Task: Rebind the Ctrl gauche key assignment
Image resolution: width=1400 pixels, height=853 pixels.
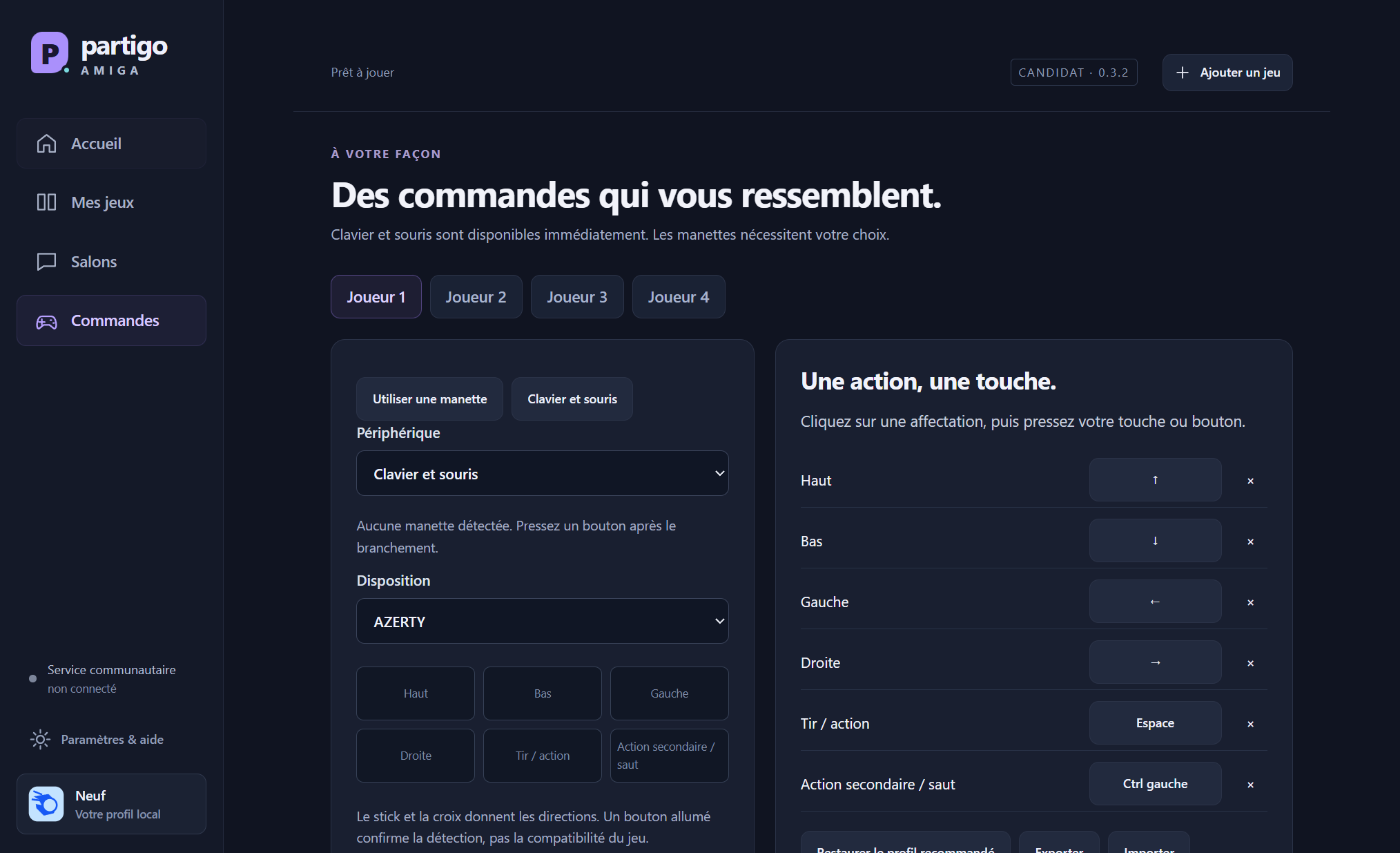Action: coord(1156,784)
